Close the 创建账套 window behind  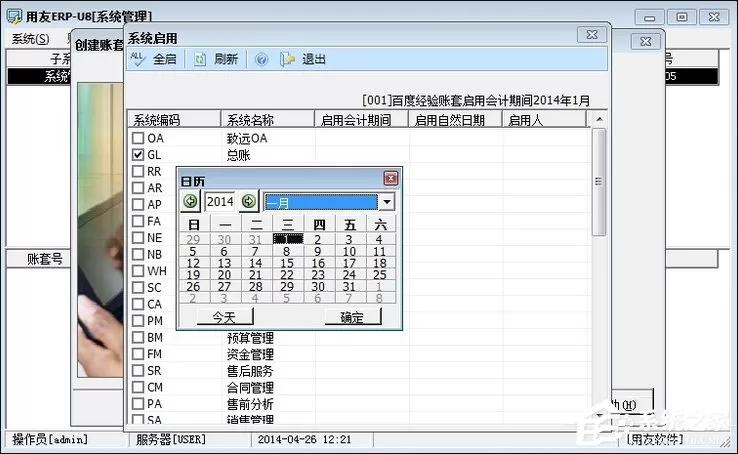pos(645,42)
